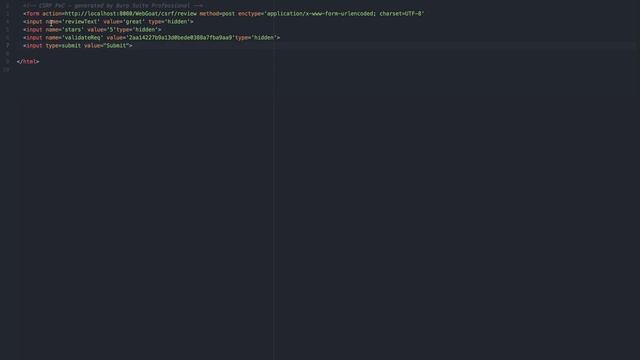640x360 pixels.
Task: Click line number 7 in the gutter
Action: click(7, 46)
